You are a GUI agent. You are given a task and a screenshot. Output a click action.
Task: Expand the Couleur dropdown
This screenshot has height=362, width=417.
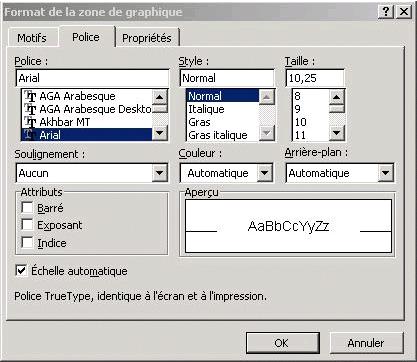point(265,173)
